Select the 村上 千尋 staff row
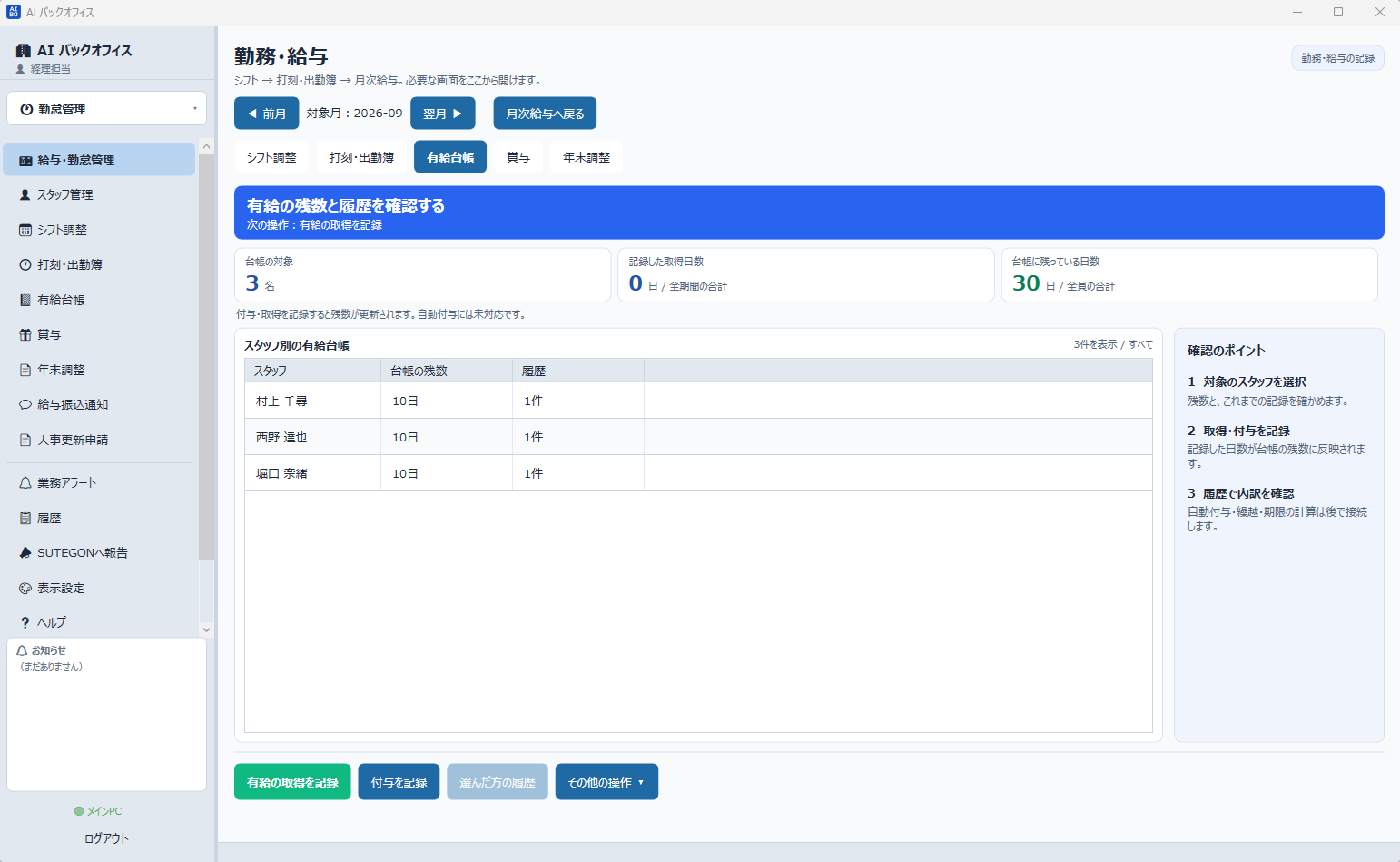The image size is (1400, 862). point(698,401)
